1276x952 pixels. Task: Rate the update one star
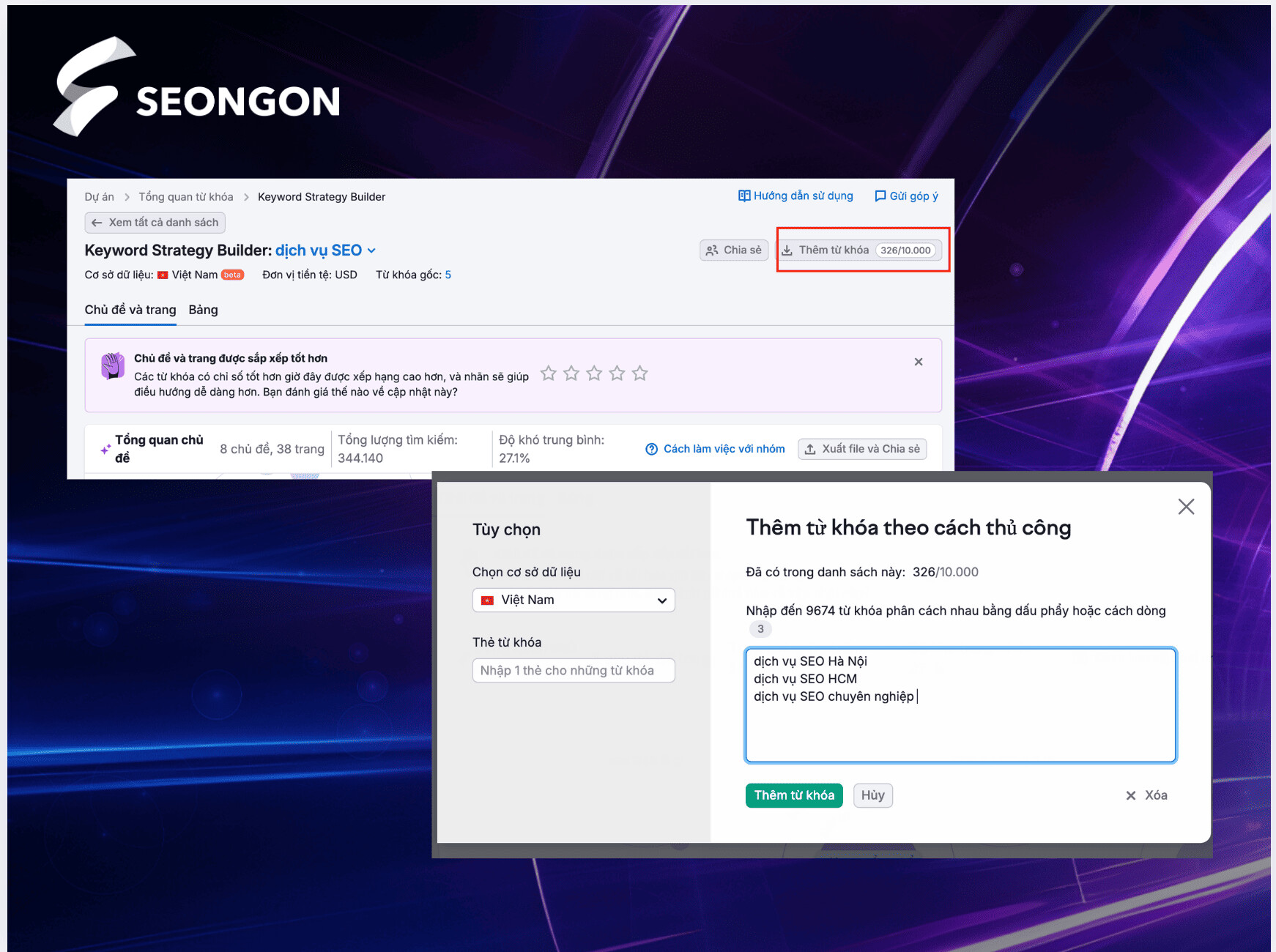[x=549, y=373]
